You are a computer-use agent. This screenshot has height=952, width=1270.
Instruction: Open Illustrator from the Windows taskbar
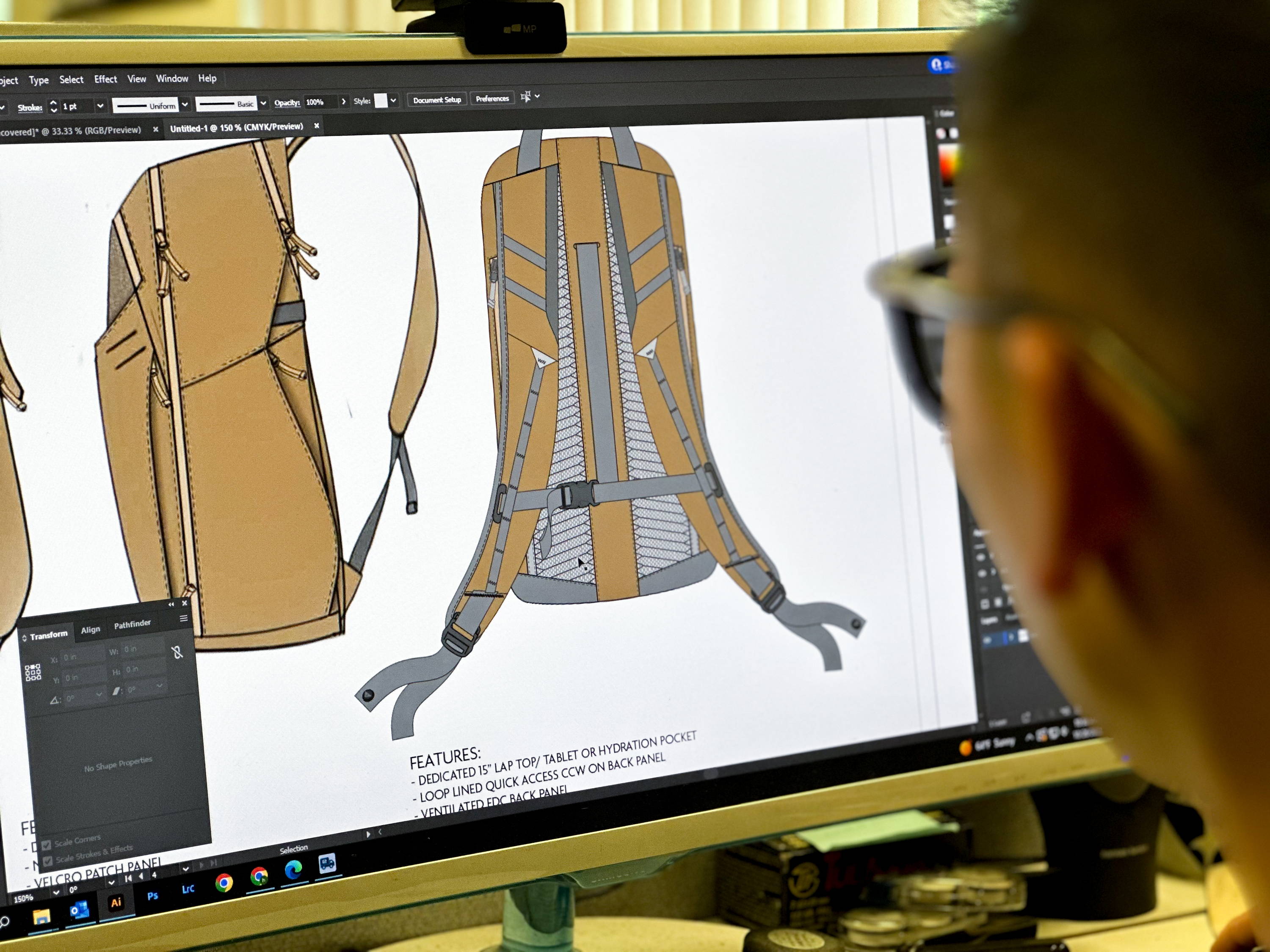[116, 902]
